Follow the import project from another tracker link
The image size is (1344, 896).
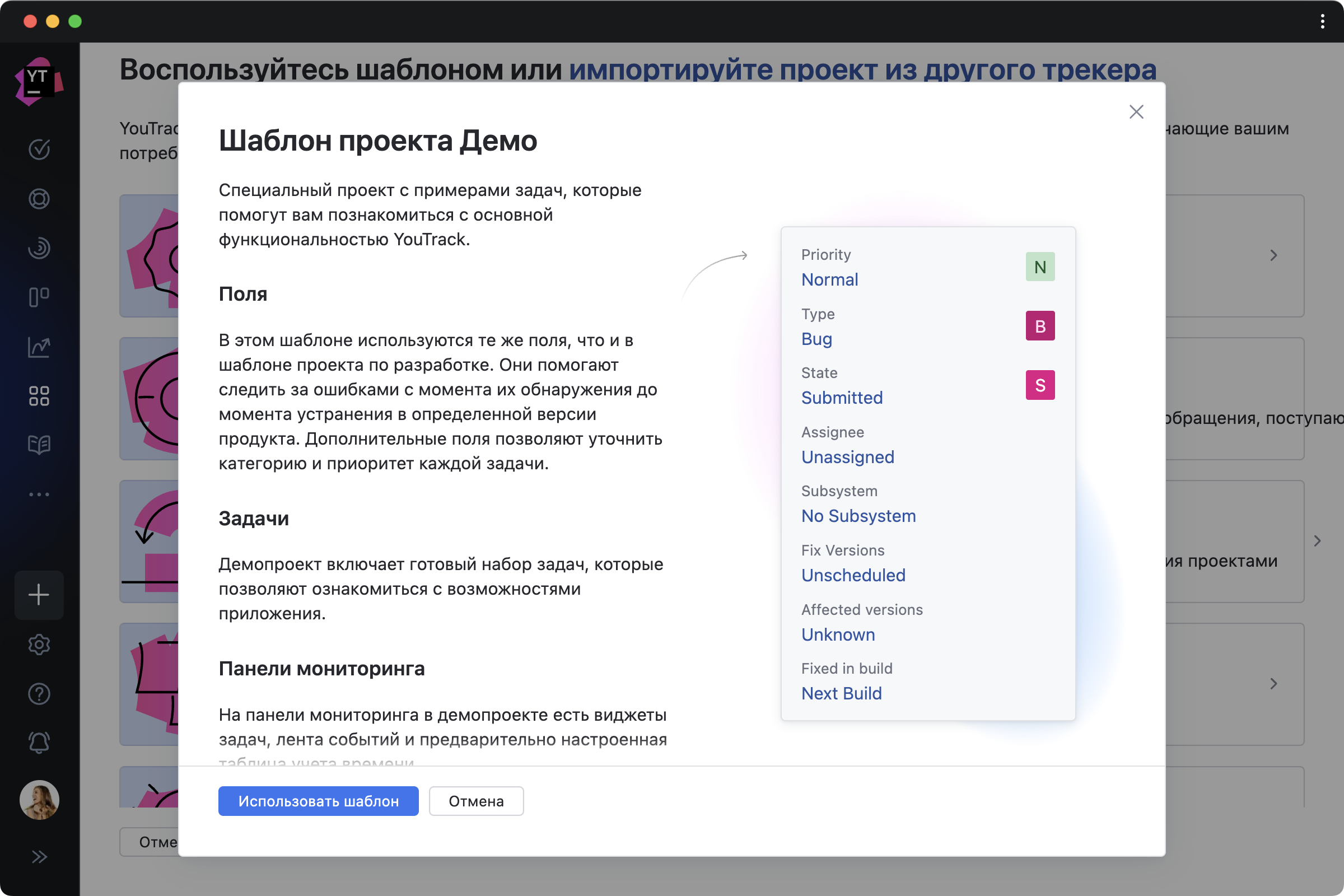862,69
